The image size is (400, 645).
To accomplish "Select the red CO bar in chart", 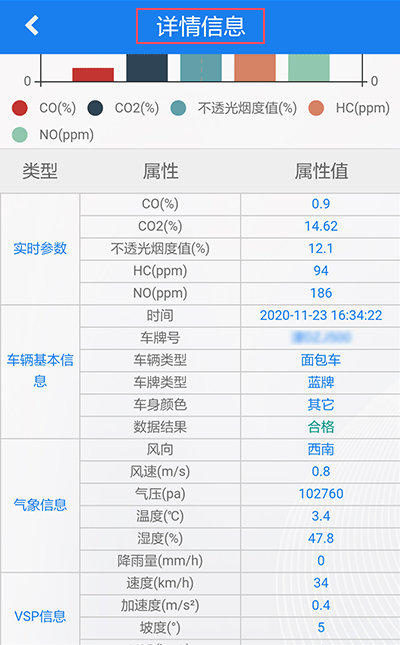I will pyautogui.click(x=93, y=74).
